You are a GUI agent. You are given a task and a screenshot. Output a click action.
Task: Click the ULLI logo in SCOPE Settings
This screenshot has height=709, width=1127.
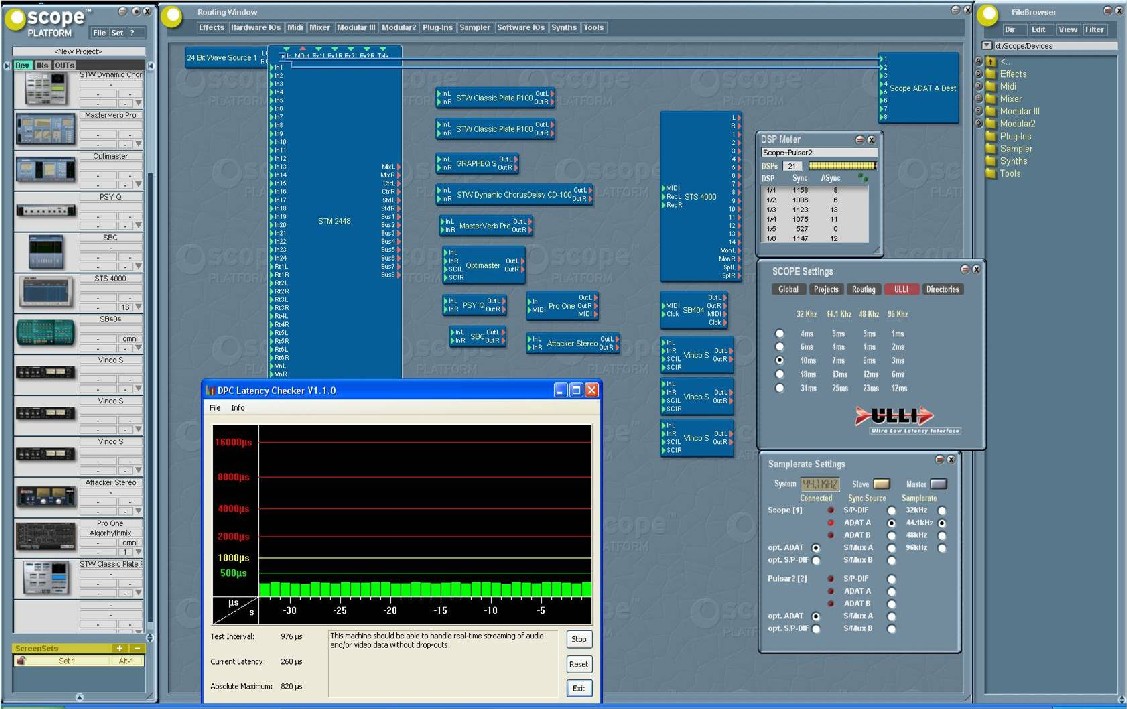click(x=893, y=415)
